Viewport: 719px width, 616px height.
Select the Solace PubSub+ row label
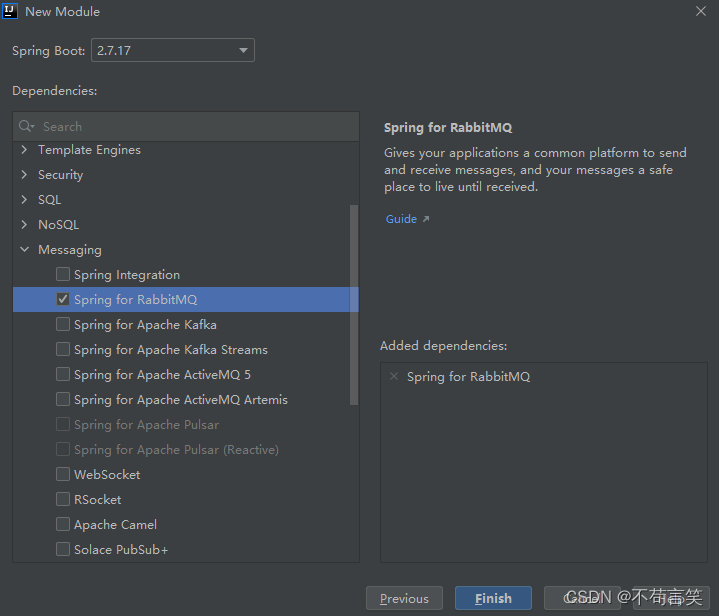(122, 549)
